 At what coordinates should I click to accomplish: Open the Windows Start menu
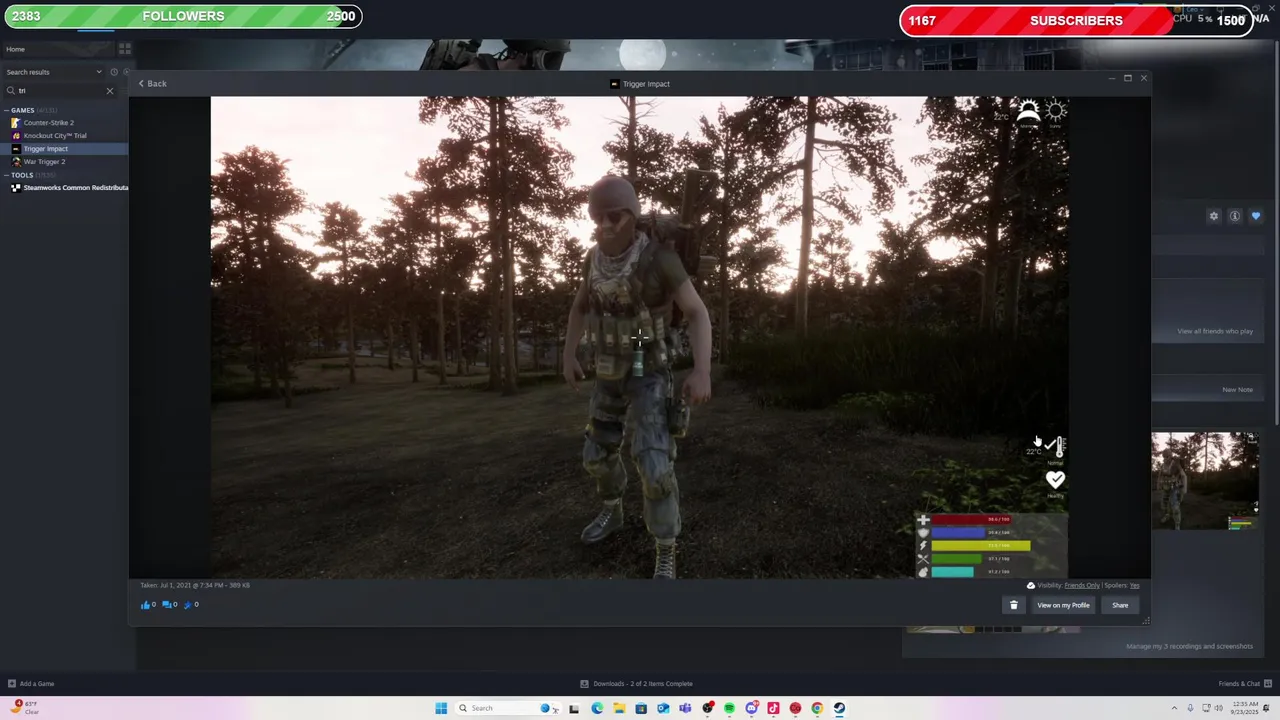tap(441, 708)
